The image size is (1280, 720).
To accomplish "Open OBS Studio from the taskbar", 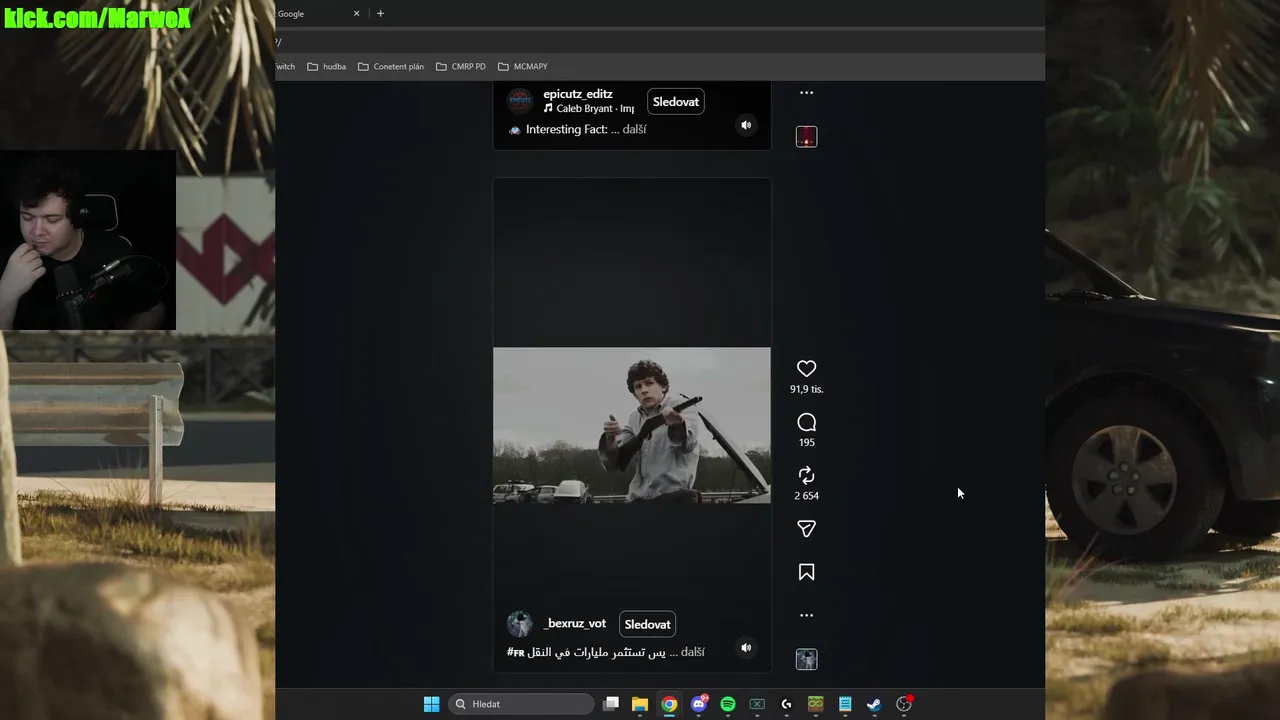I will [904, 704].
